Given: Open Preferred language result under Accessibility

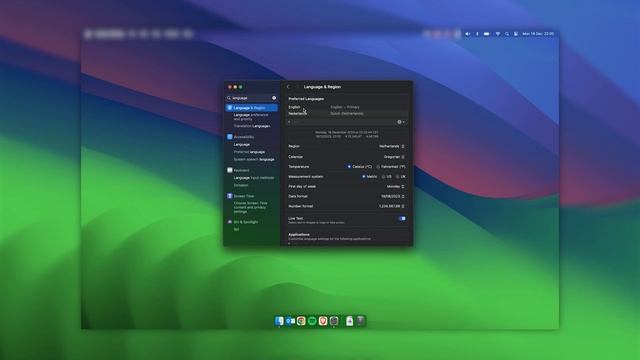Looking at the screenshot, I should point(249,152).
